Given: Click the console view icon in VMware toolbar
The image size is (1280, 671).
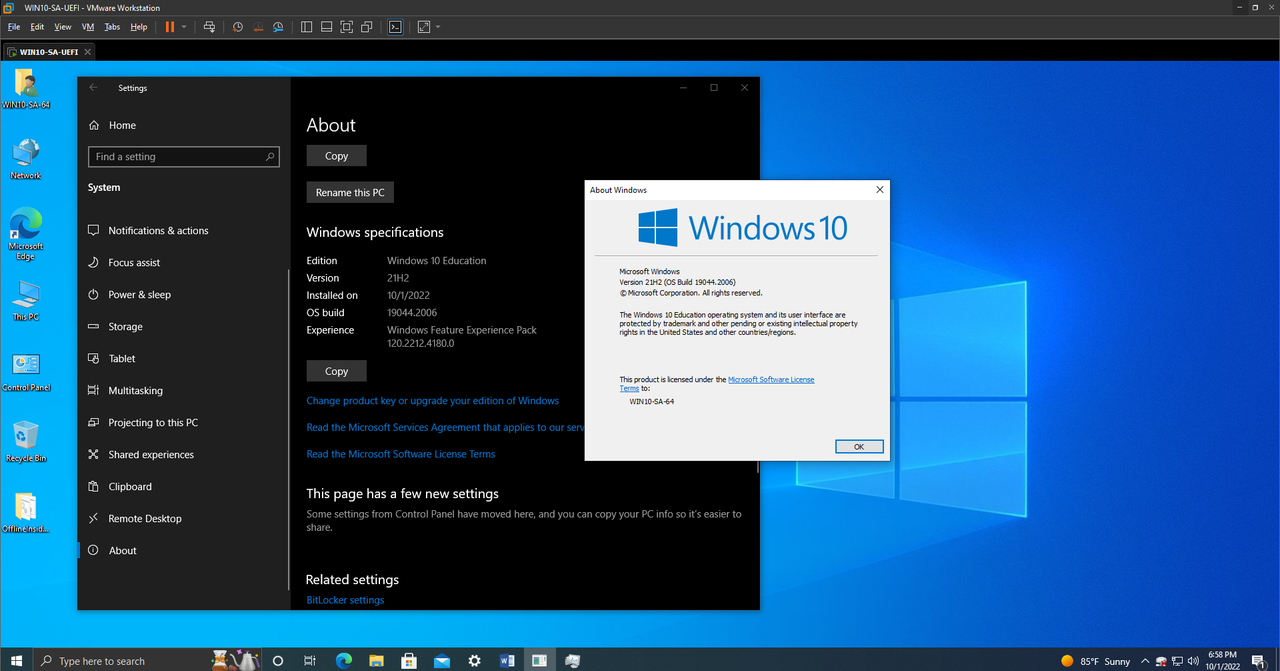Looking at the screenshot, I should 395,27.
